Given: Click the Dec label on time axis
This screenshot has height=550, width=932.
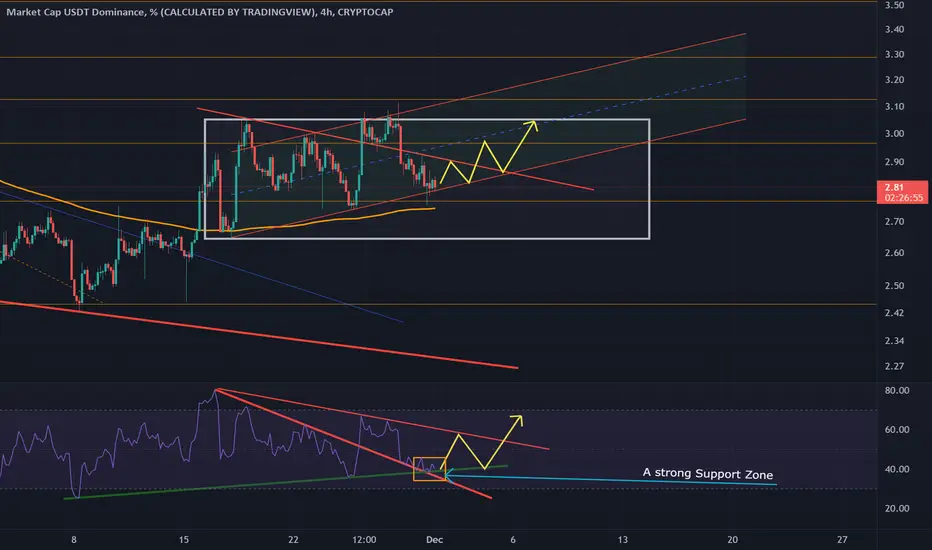Looking at the screenshot, I should (434, 540).
